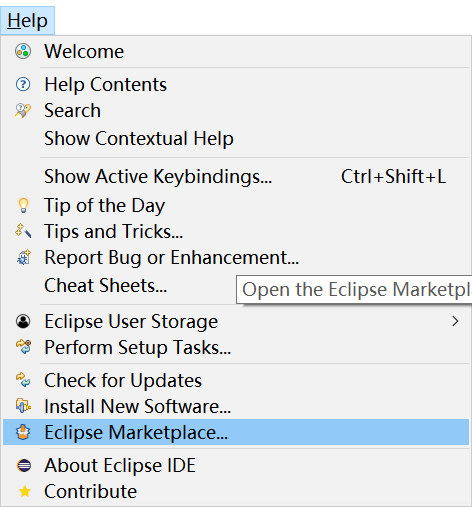The width and height of the screenshot is (472, 507).
Task: Expand the Eclipse User Storage submenu arrow
Action: pyautogui.click(x=455, y=321)
